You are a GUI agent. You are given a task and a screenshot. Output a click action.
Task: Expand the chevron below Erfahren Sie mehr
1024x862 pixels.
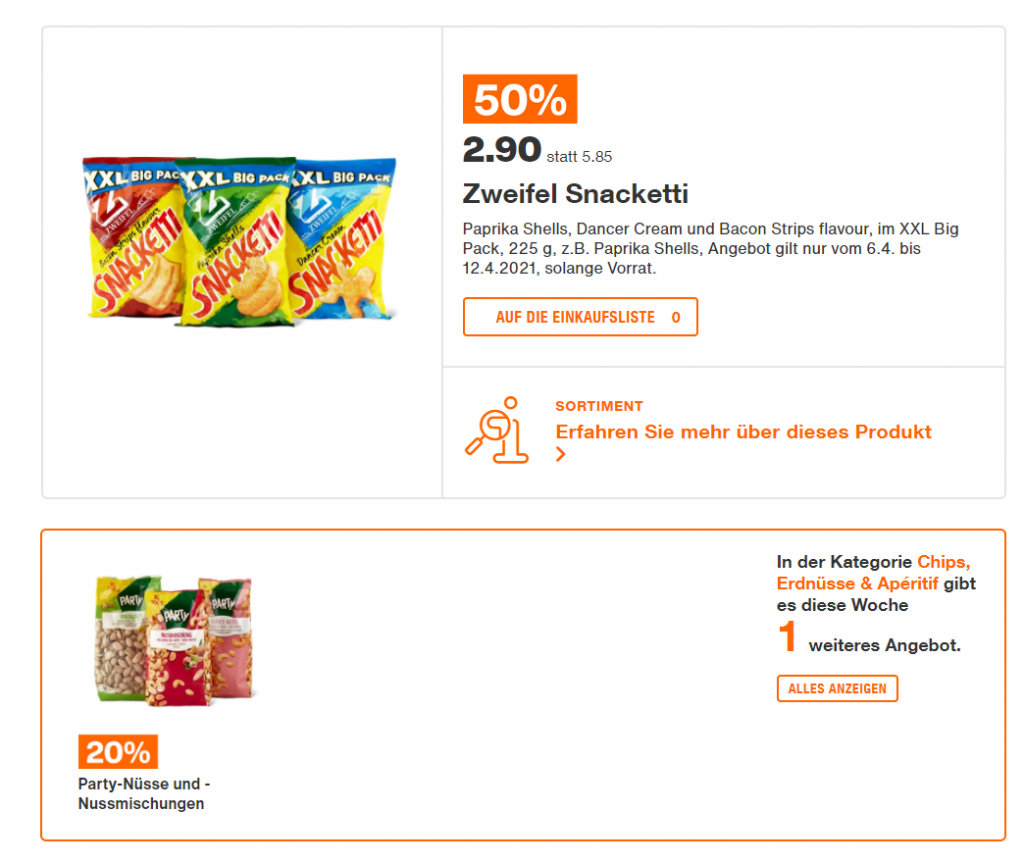[x=561, y=455]
